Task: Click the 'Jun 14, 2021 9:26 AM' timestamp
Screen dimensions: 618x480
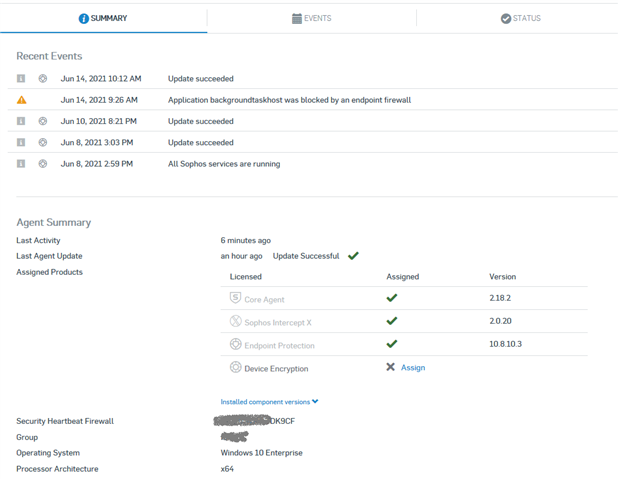Action: tap(99, 100)
